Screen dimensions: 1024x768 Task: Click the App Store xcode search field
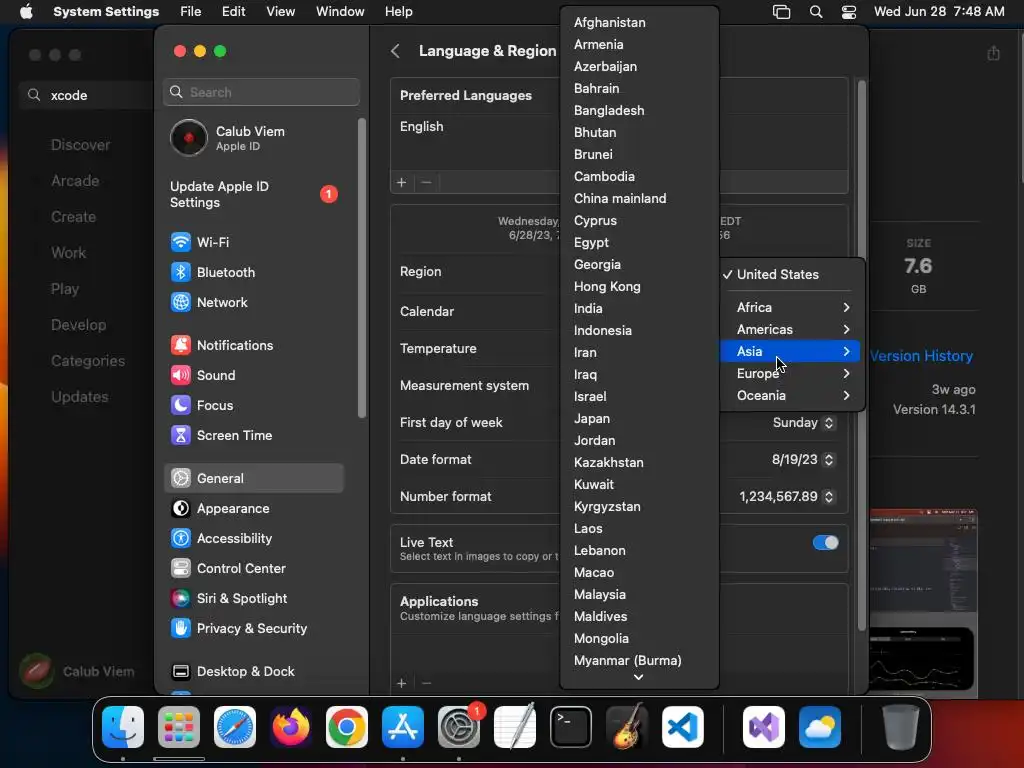(x=88, y=95)
